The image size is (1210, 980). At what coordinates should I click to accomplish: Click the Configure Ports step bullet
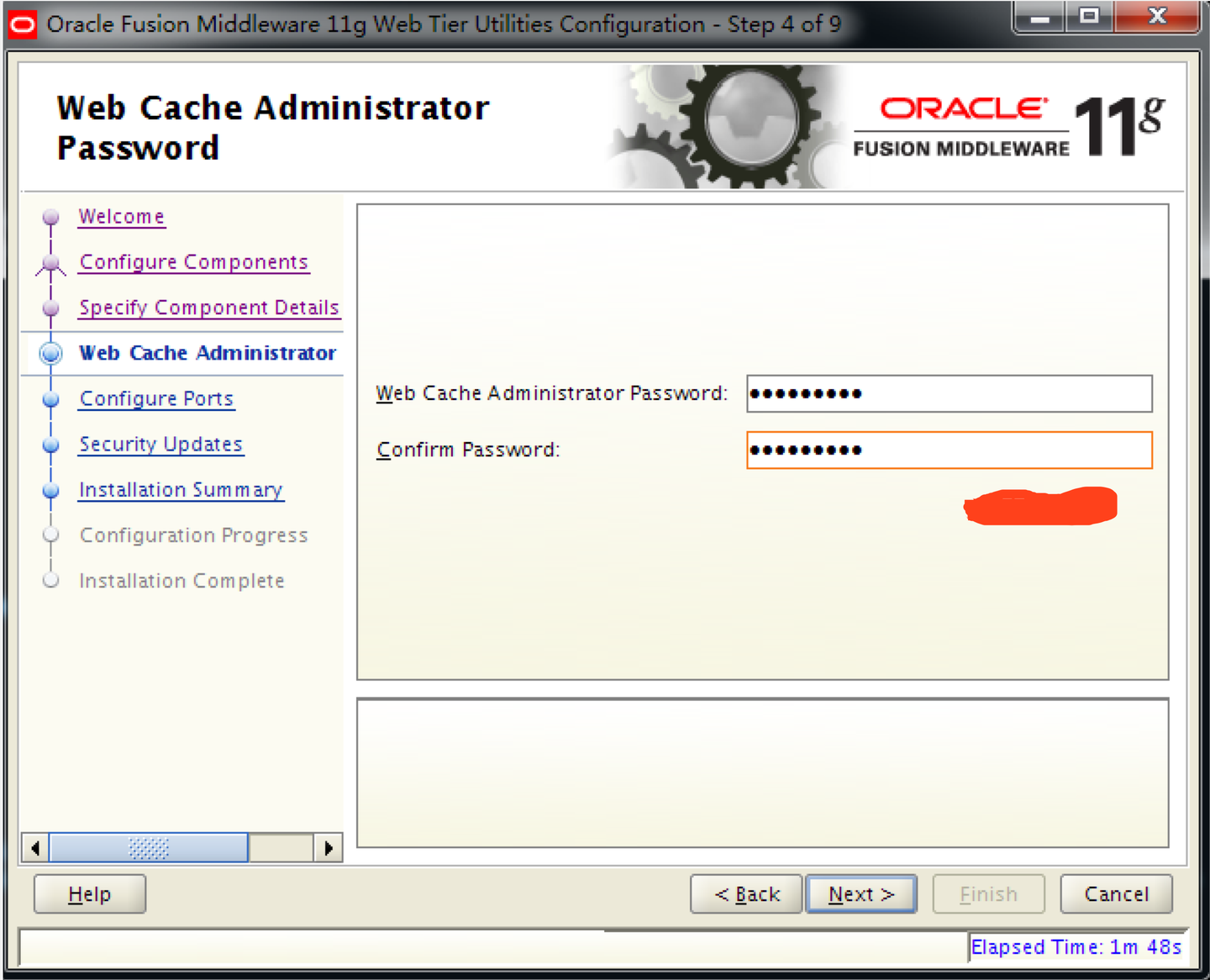point(50,399)
